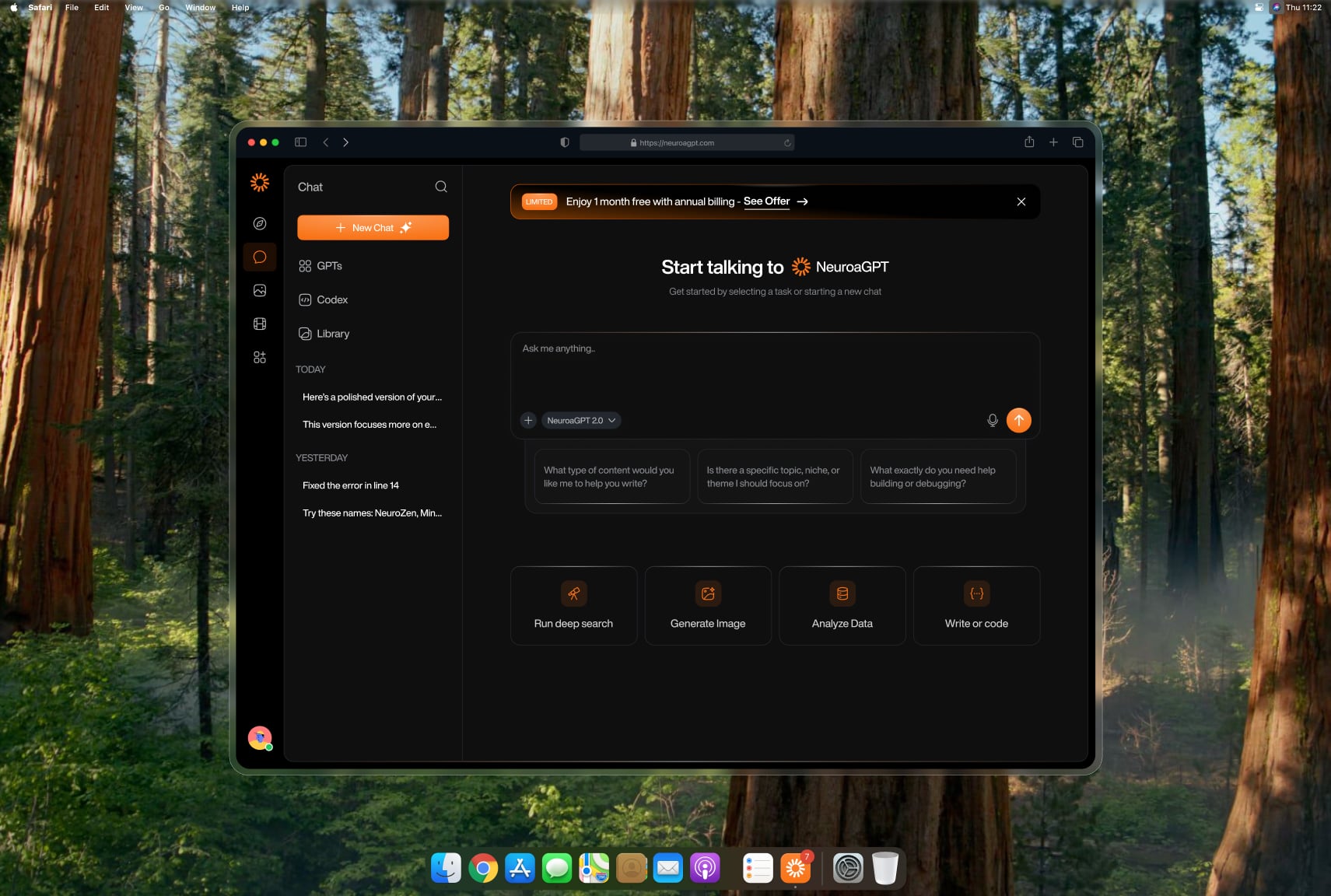Viewport: 1331px width, 896px height.
Task: Follow the See Offer link
Action: [x=766, y=201]
